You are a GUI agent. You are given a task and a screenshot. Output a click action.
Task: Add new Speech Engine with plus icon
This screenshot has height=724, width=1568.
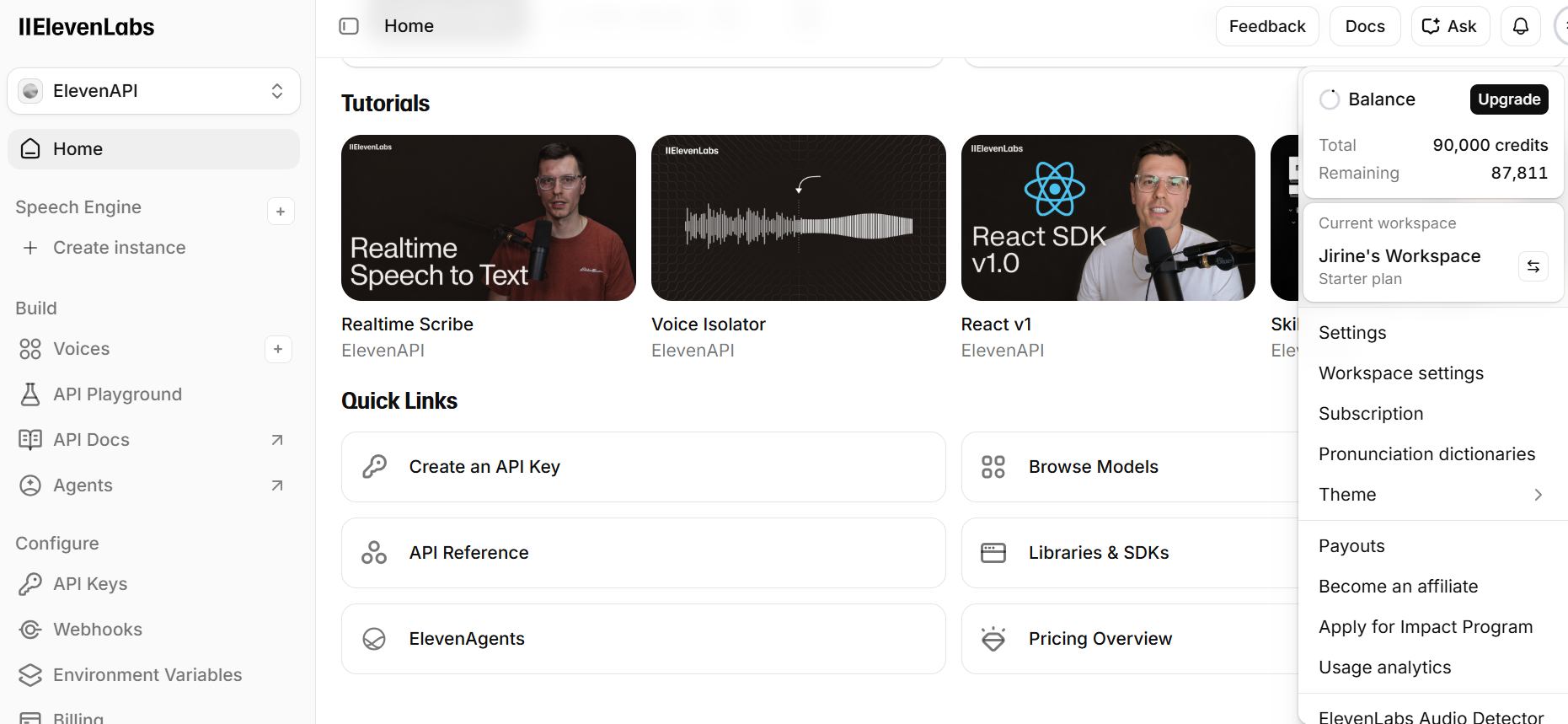coord(281,212)
